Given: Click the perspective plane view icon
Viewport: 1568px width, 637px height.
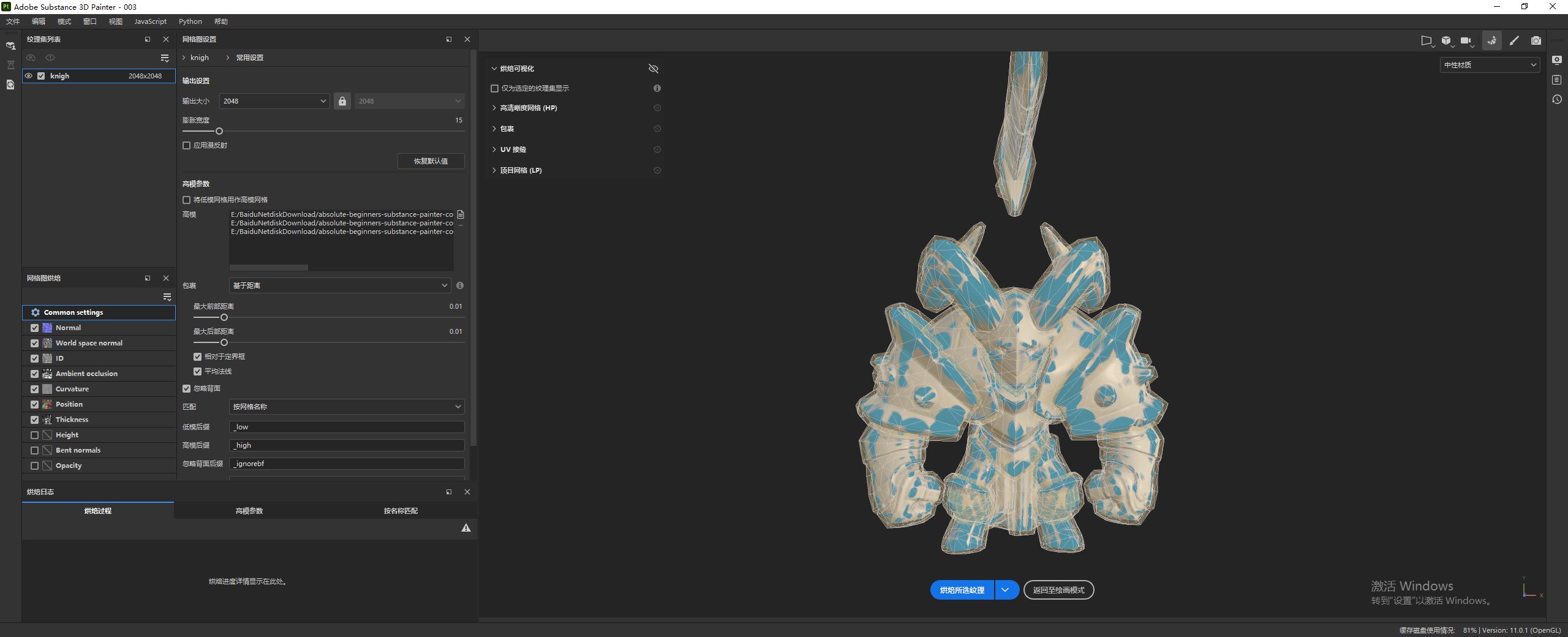Looking at the screenshot, I should [x=1427, y=40].
